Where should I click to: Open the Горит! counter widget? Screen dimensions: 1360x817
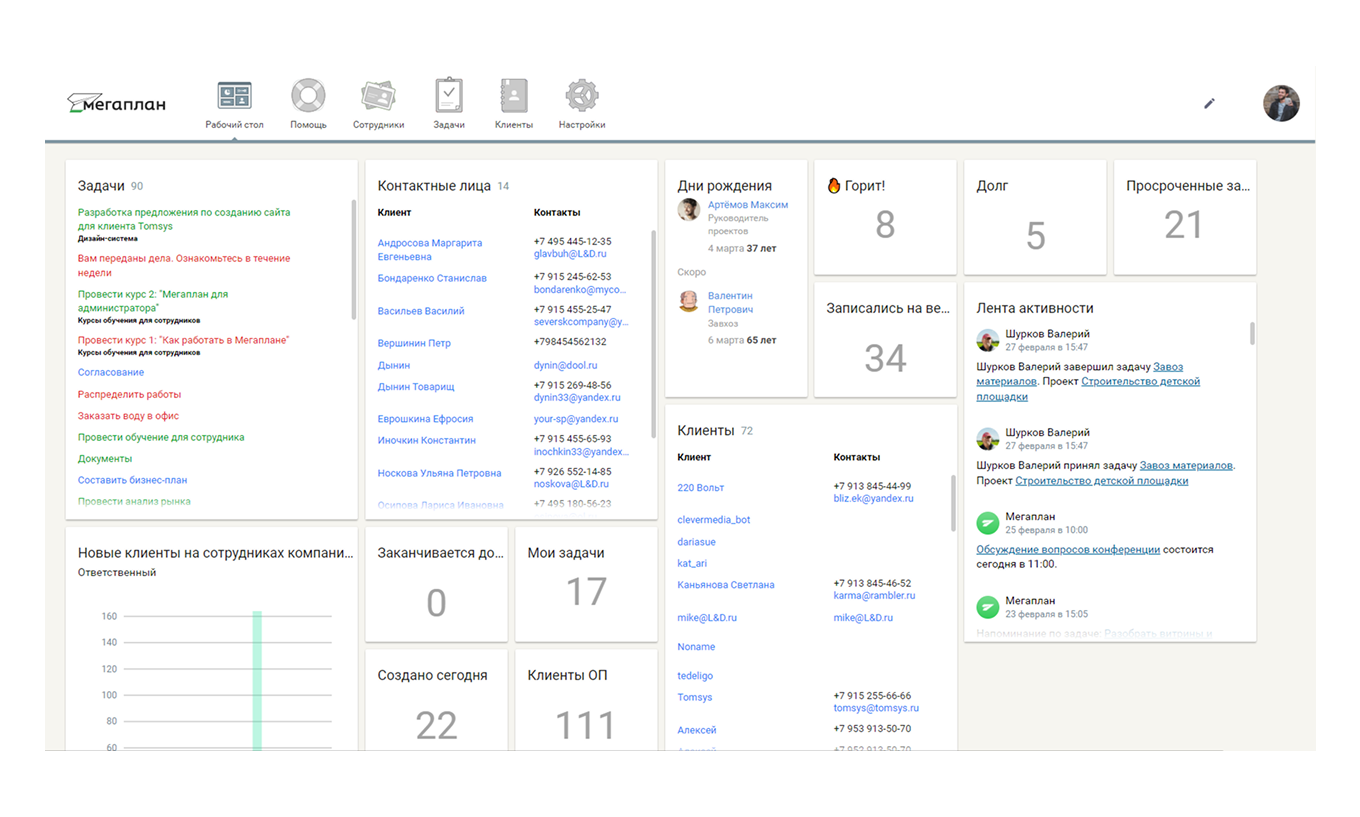pyautogui.click(x=884, y=217)
